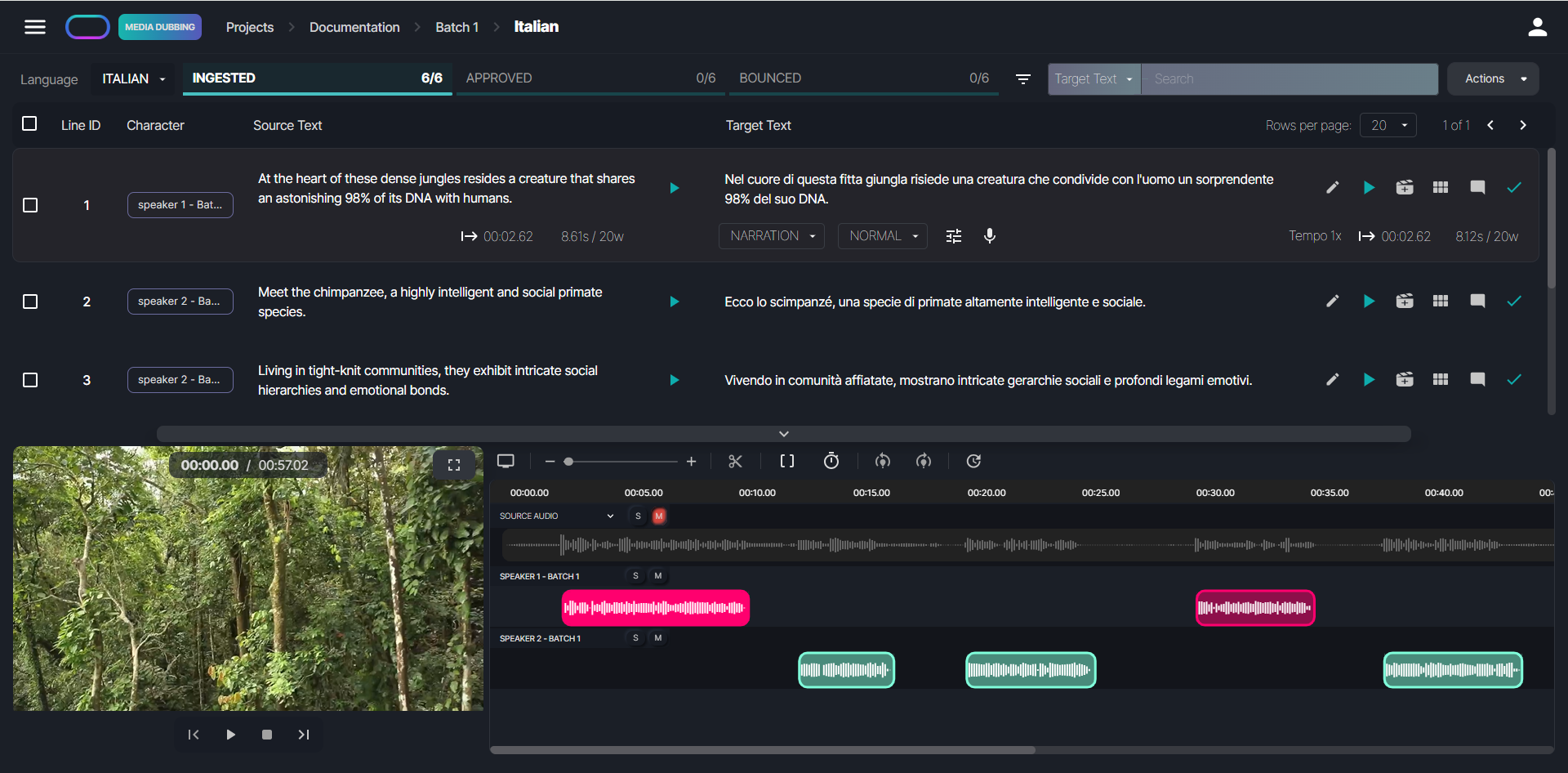
Task: Enter fullscreen on the video preview
Action: click(454, 465)
